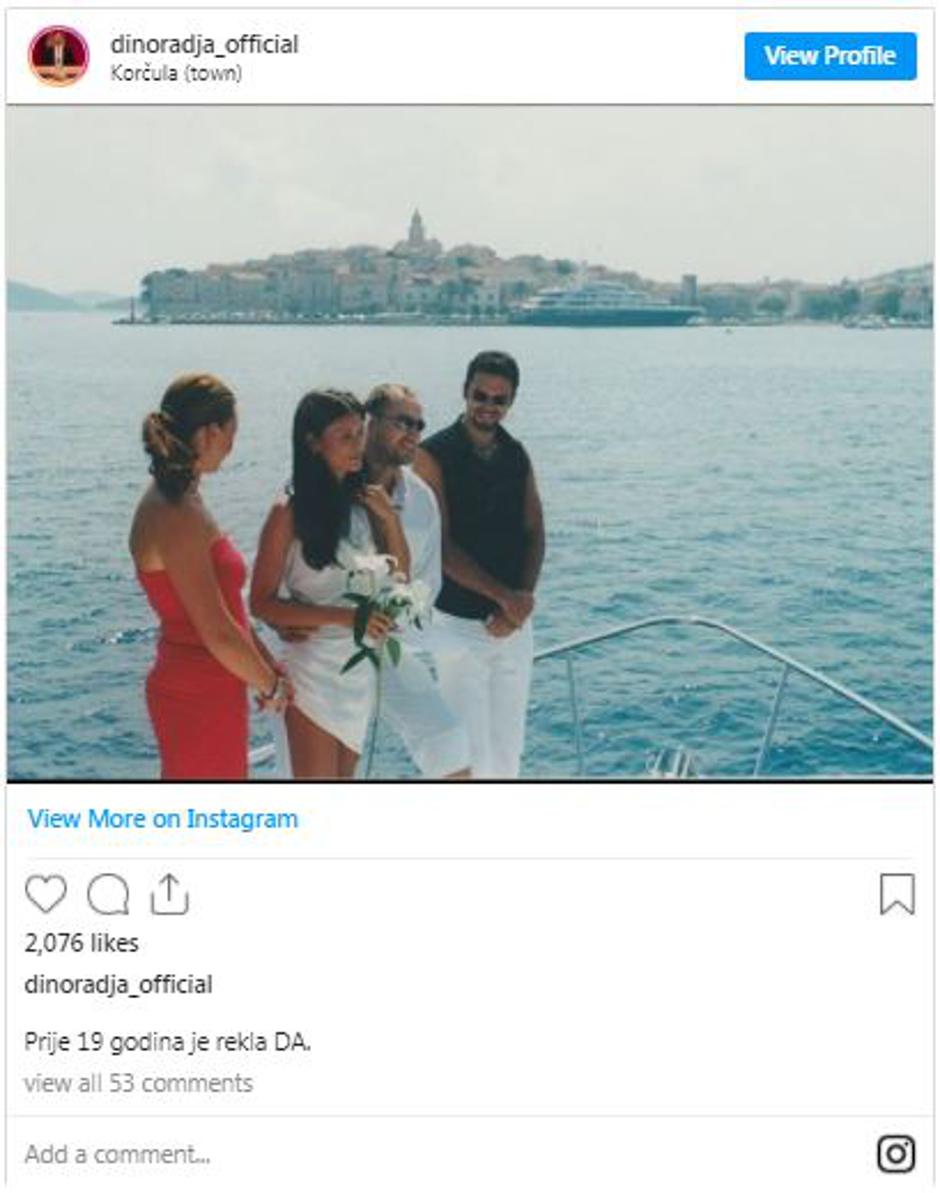The image size is (940, 1193).
Task: Open the dinoradja_official profile avatar
Action: [58, 56]
